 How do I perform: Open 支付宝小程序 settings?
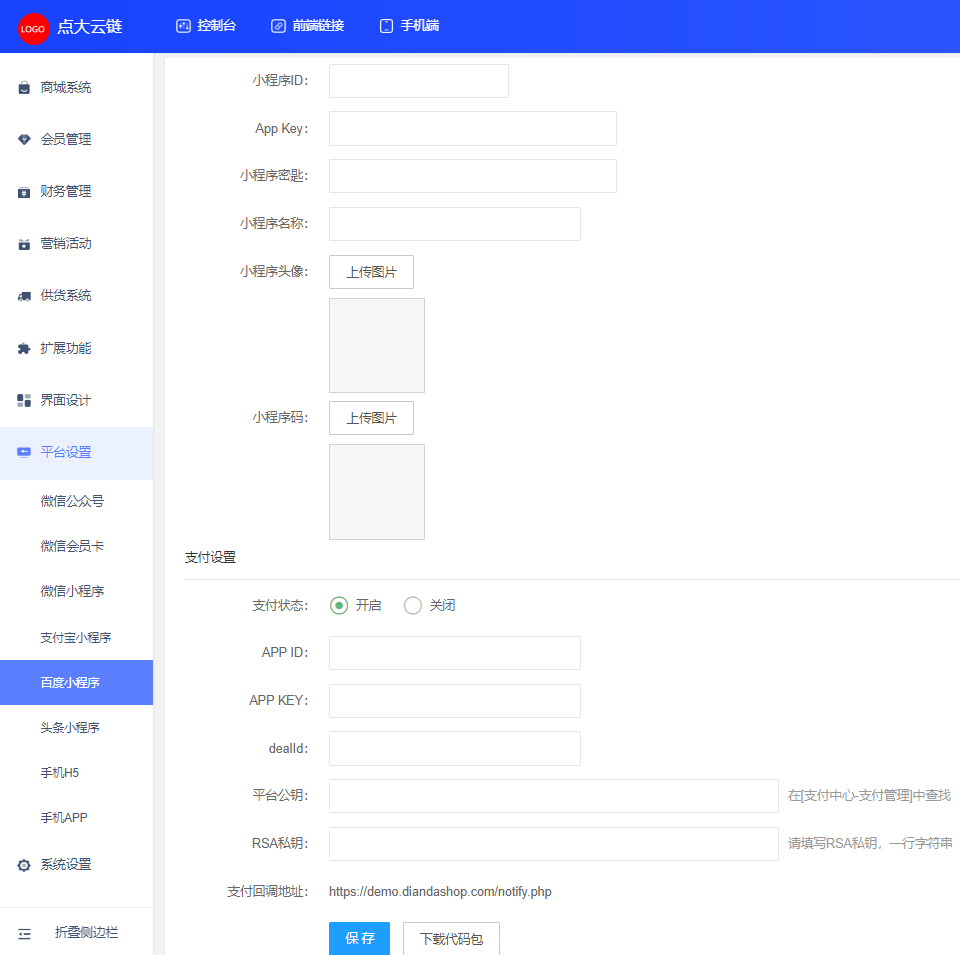77,638
